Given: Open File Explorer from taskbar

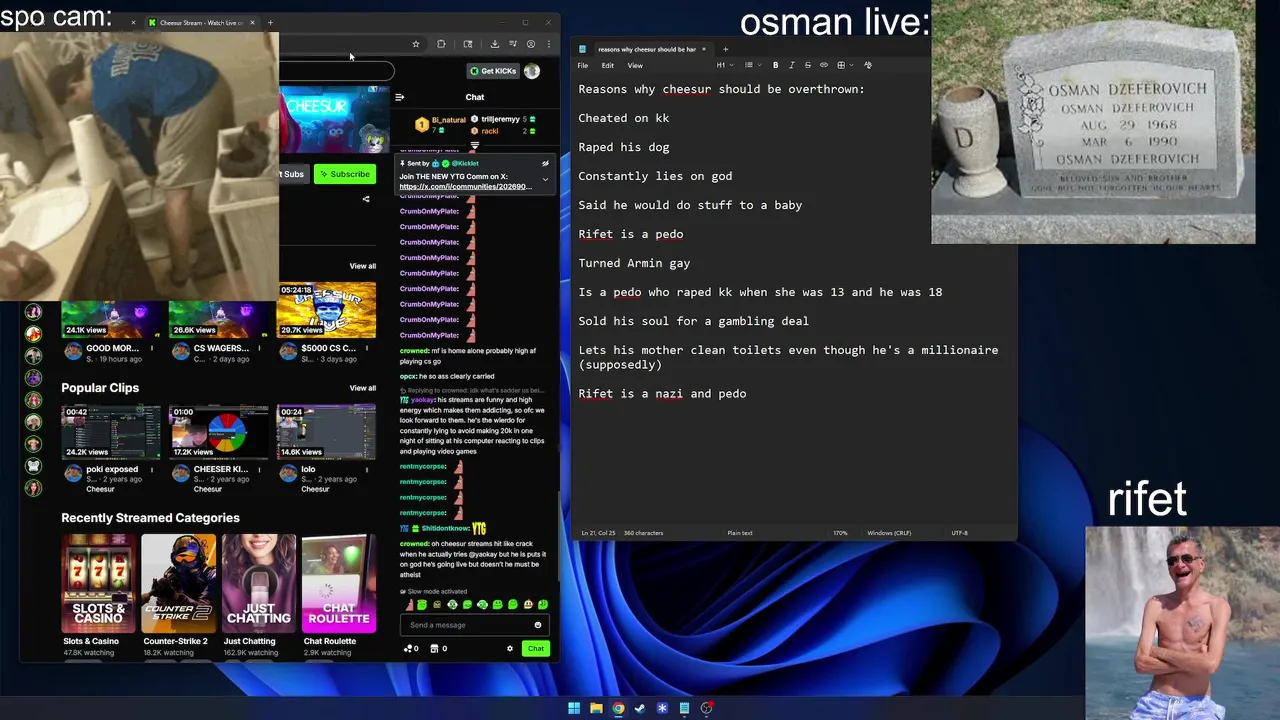Looking at the screenshot, I should point(596,708).
